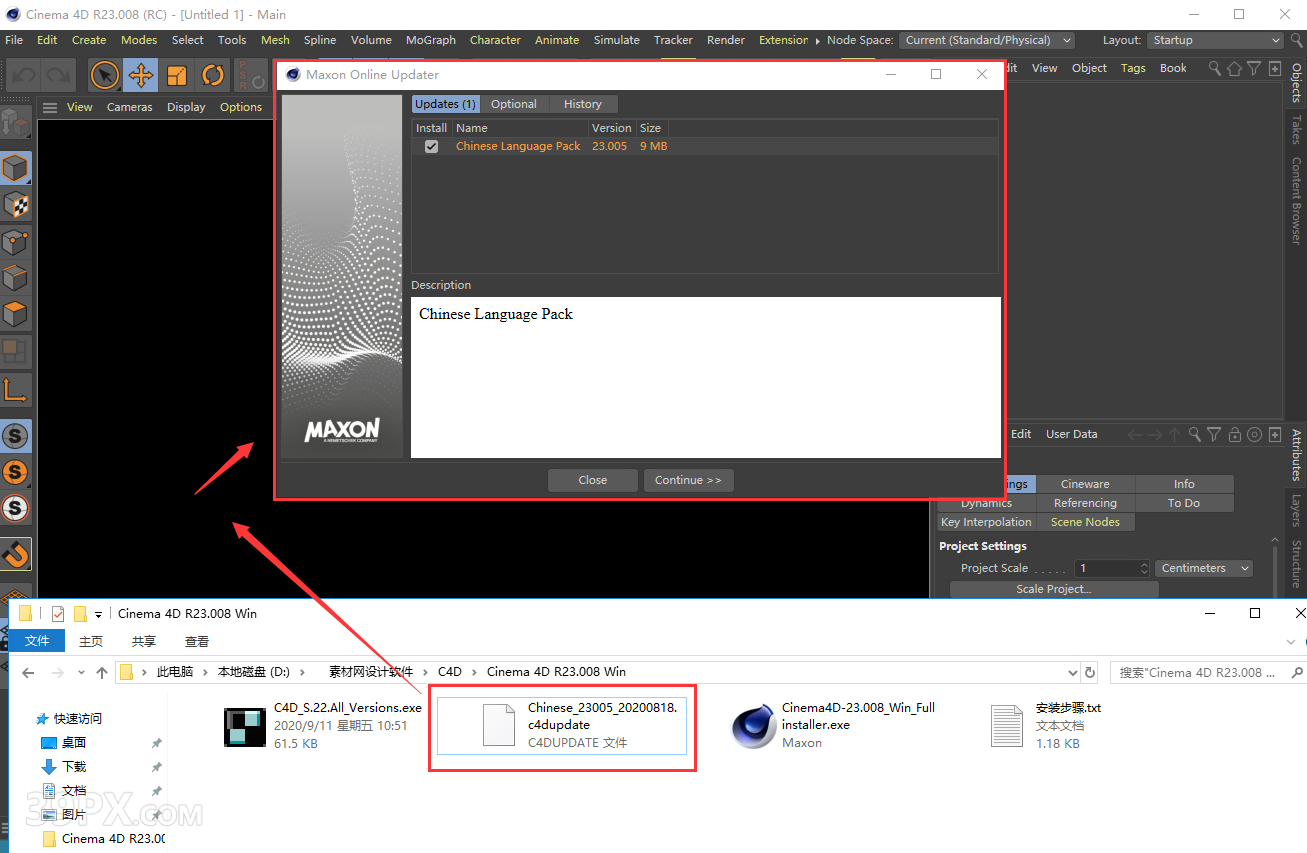
Task: Uncheck the Chinese Language Pack install checkbox
Action: pos(431,146)
